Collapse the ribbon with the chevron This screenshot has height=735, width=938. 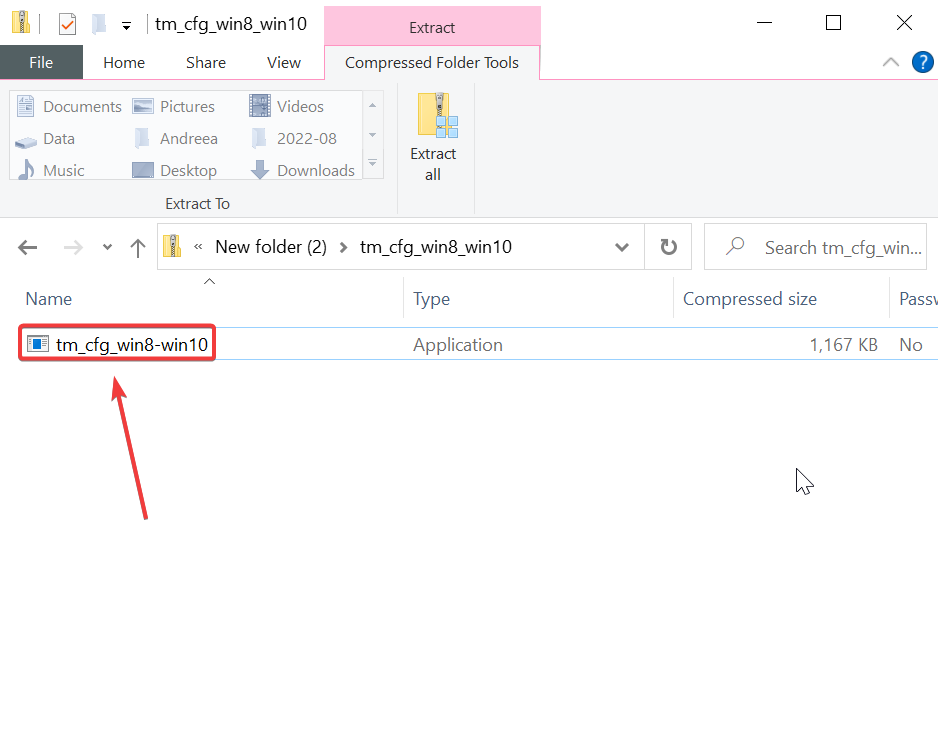[891, 62]
